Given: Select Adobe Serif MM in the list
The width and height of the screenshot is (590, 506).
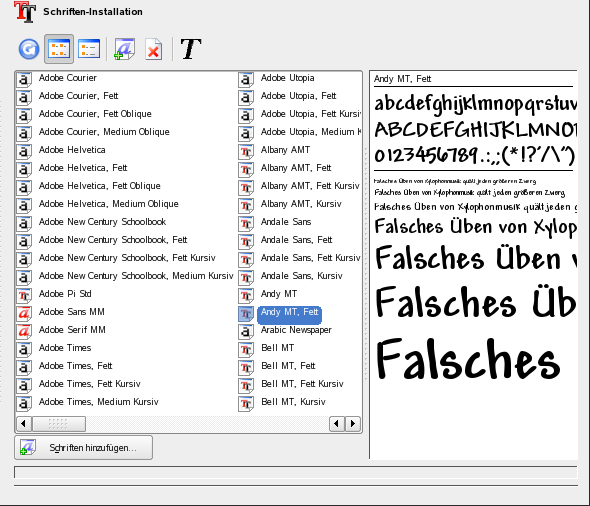Looking at the screenshot, I should 72,330.
